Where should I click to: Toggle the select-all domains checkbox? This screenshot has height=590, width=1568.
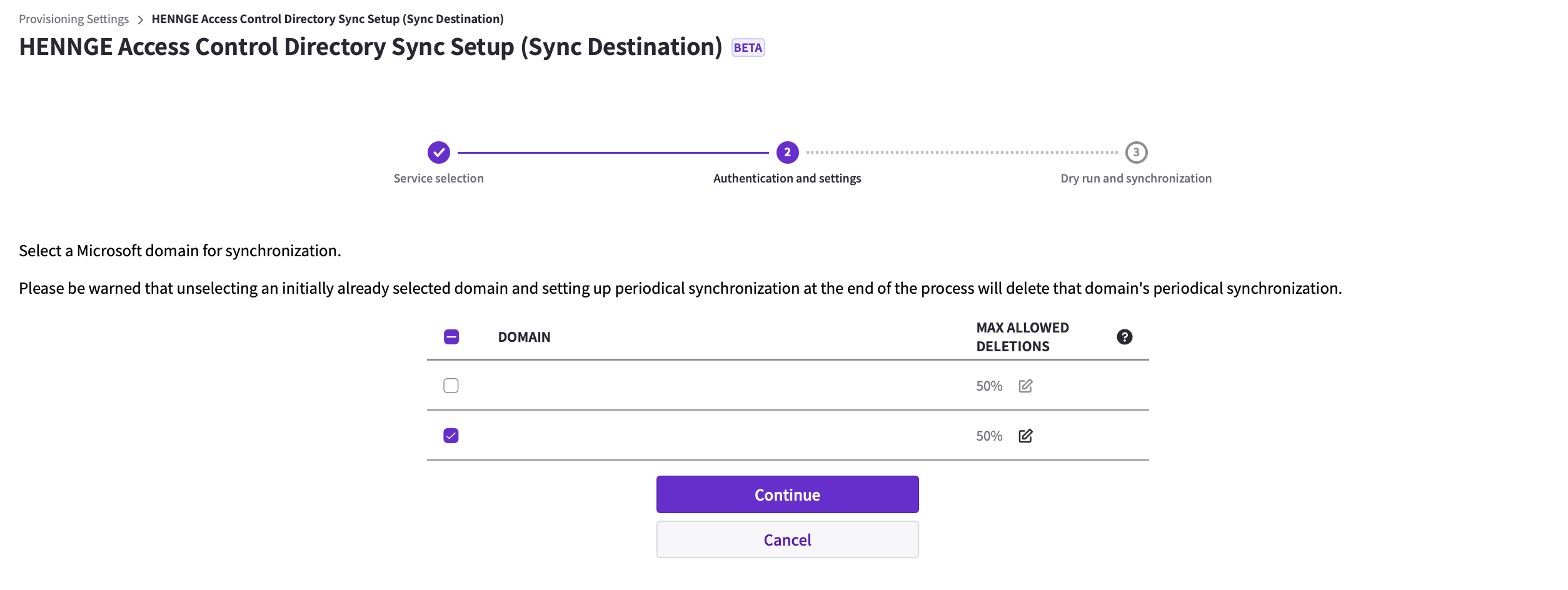451,337
